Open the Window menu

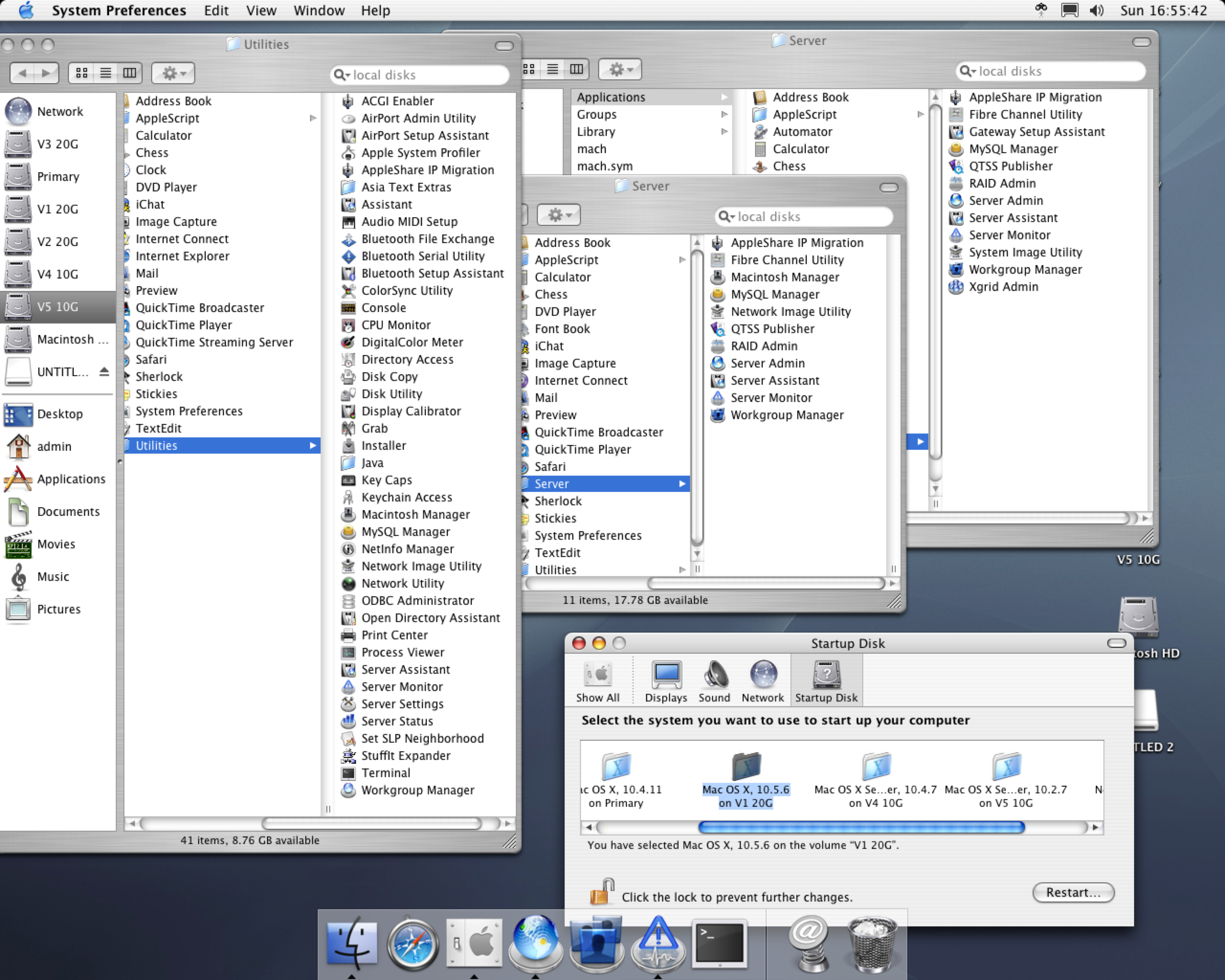319,10
